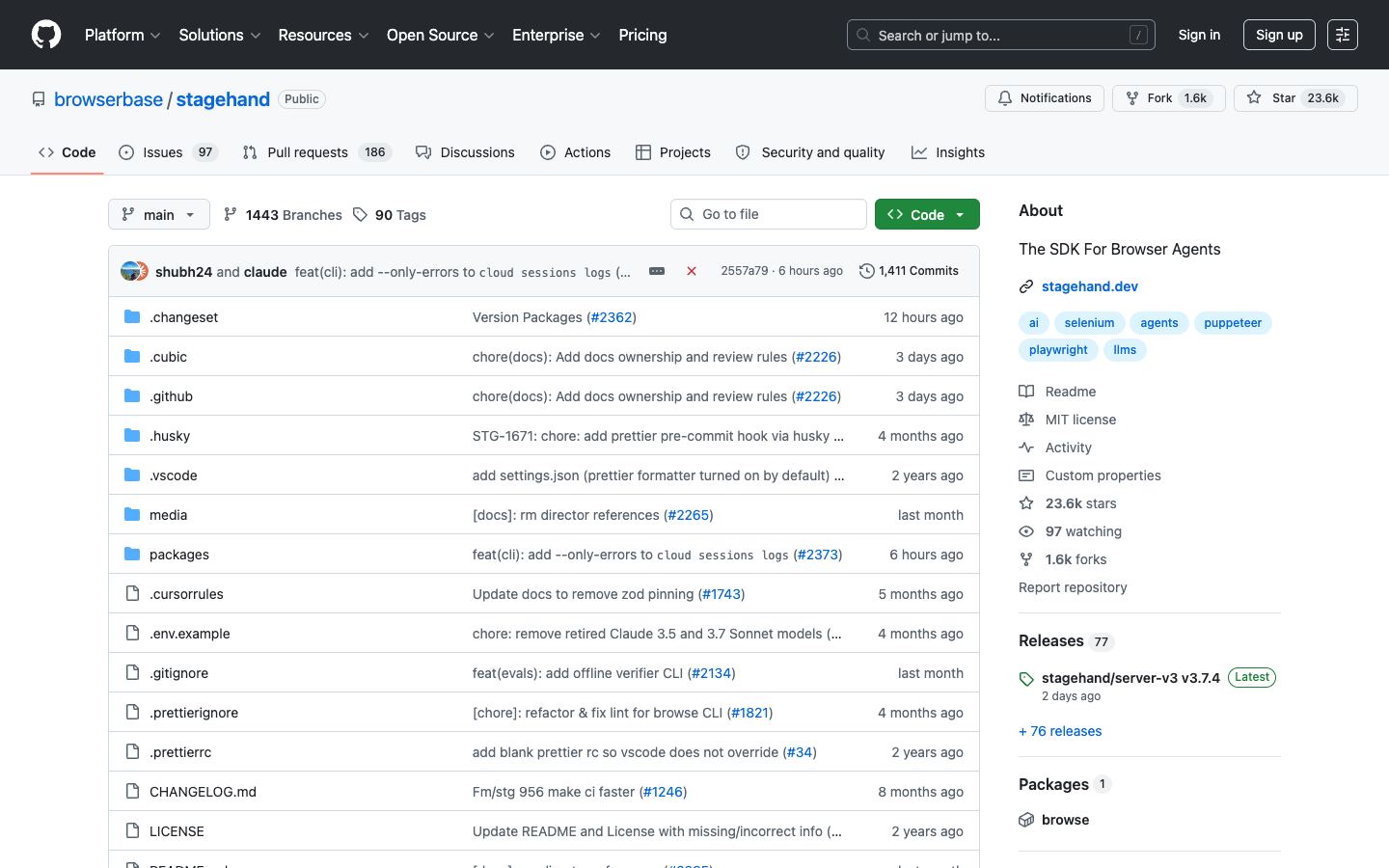The width and height of the screenshot is (1389, 868).
Task: Open the appearance settings icon in header
Action: [1343, 35]
